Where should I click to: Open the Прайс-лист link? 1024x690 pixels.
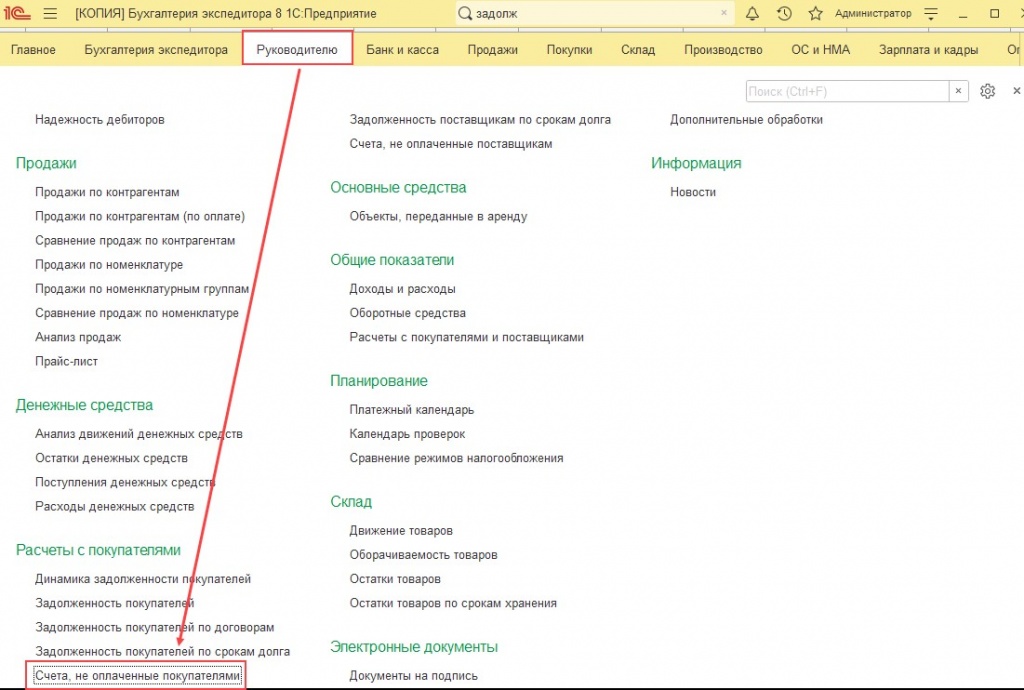(67, 361)
